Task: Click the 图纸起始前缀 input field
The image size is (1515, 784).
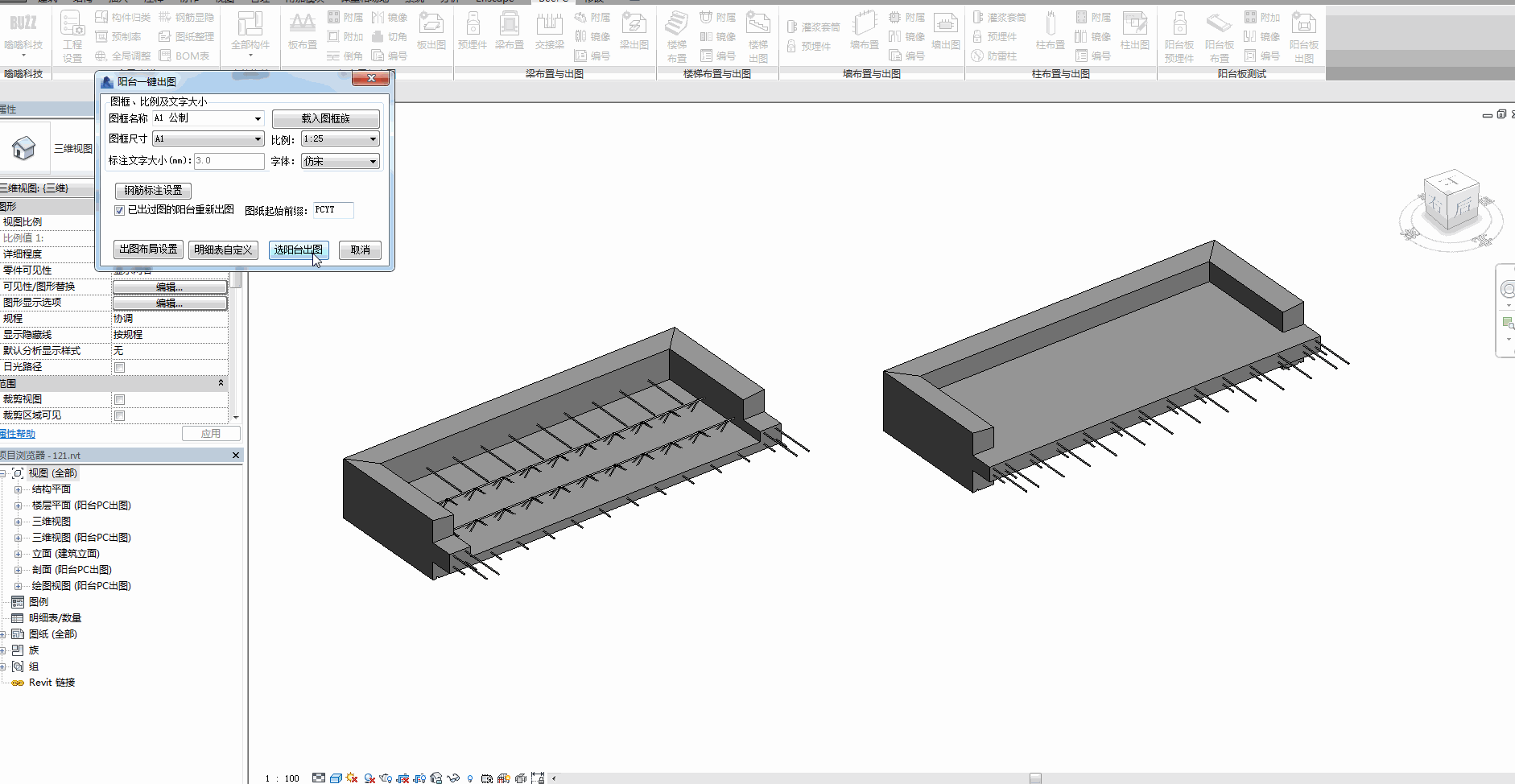Action: click(332, 210)
